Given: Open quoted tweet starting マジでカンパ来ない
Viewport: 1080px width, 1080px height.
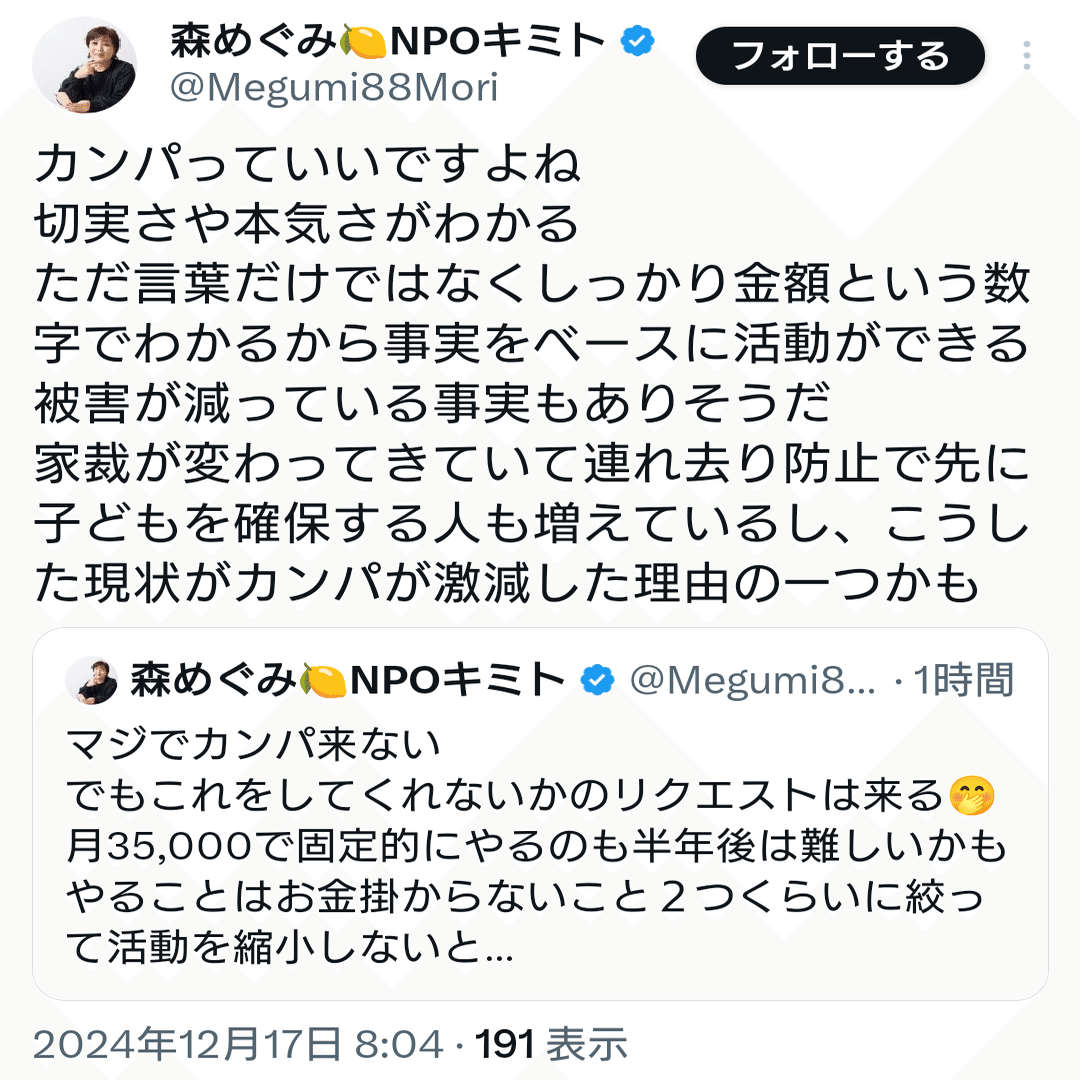Looking at the screenshot, I should 540,813.
